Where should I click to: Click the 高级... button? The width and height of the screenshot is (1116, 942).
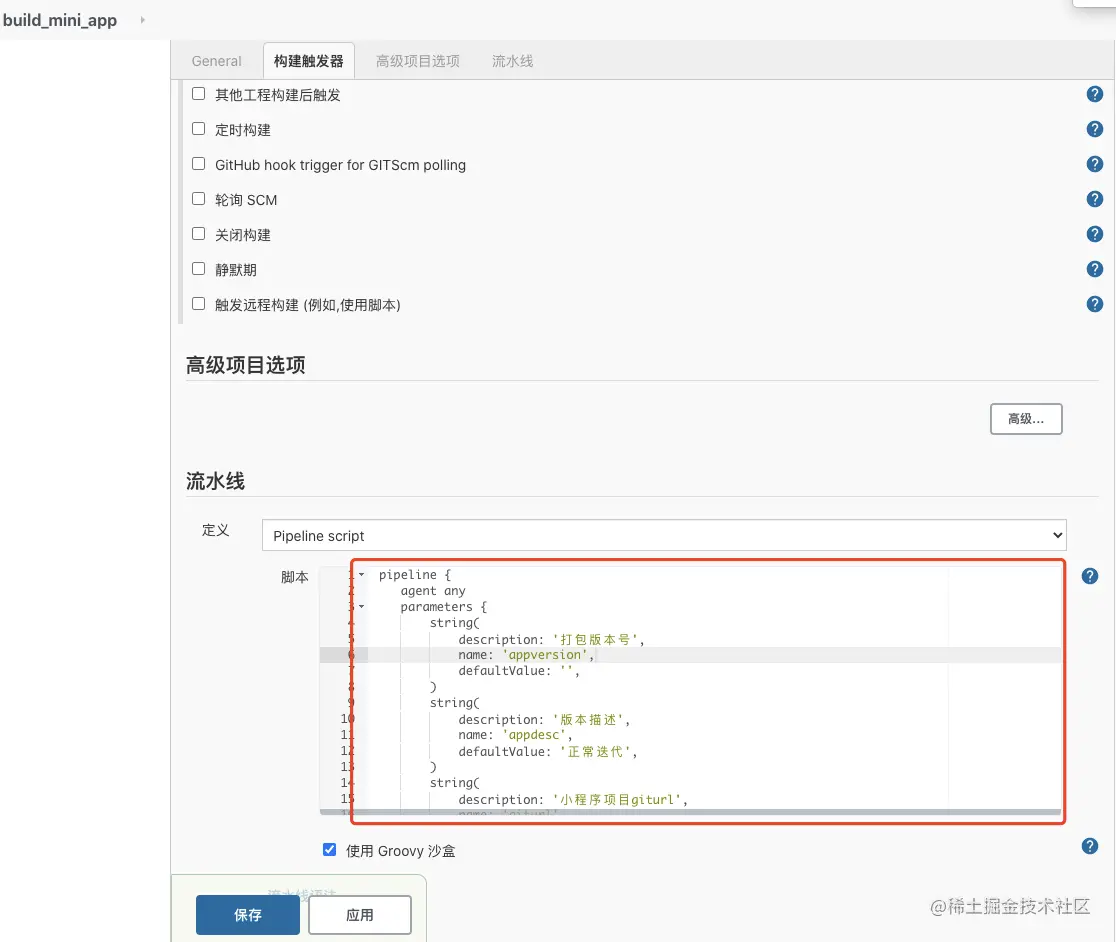[1026, 418]
